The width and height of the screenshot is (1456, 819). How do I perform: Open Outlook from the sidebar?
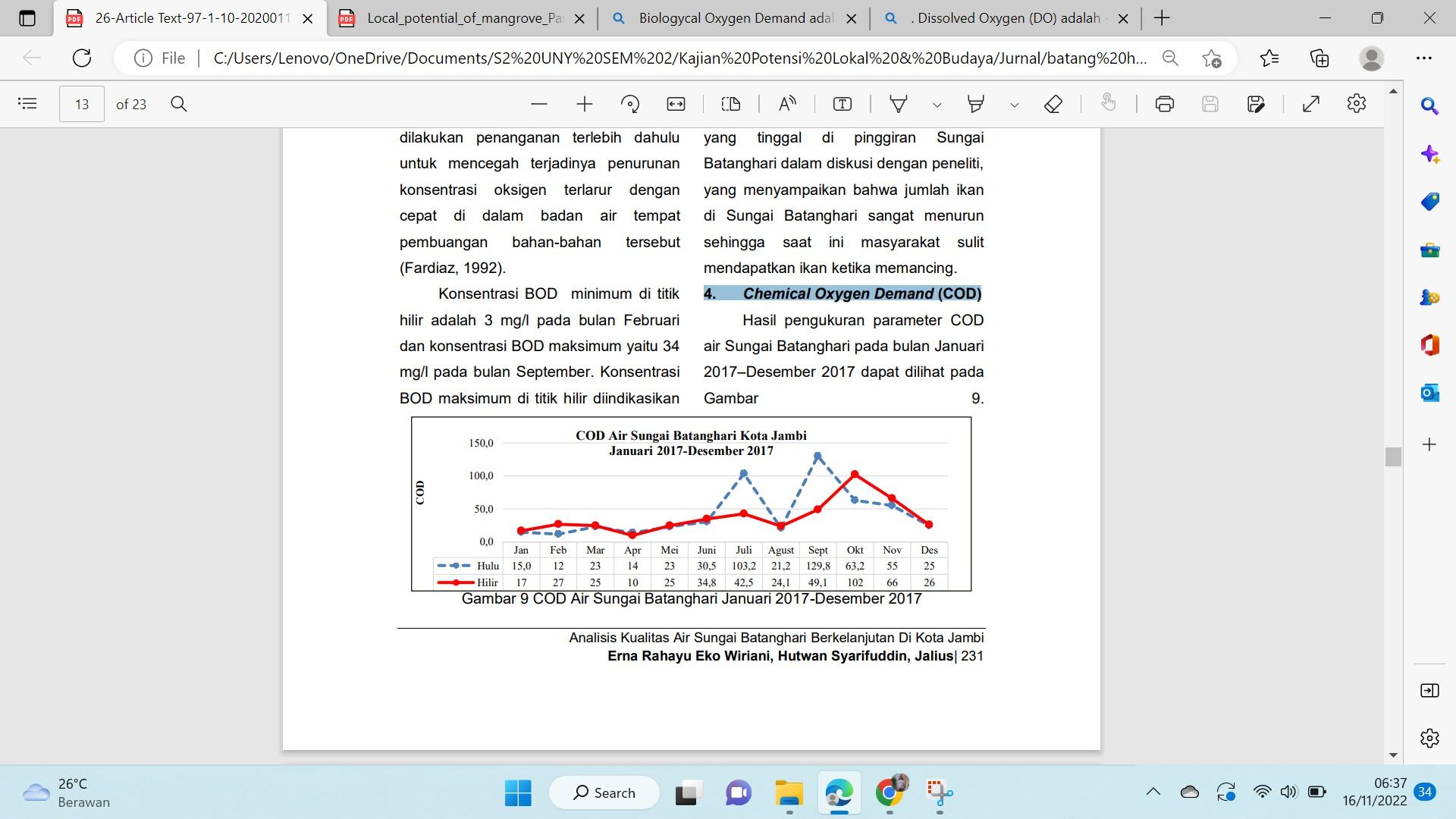(1429, 393)
